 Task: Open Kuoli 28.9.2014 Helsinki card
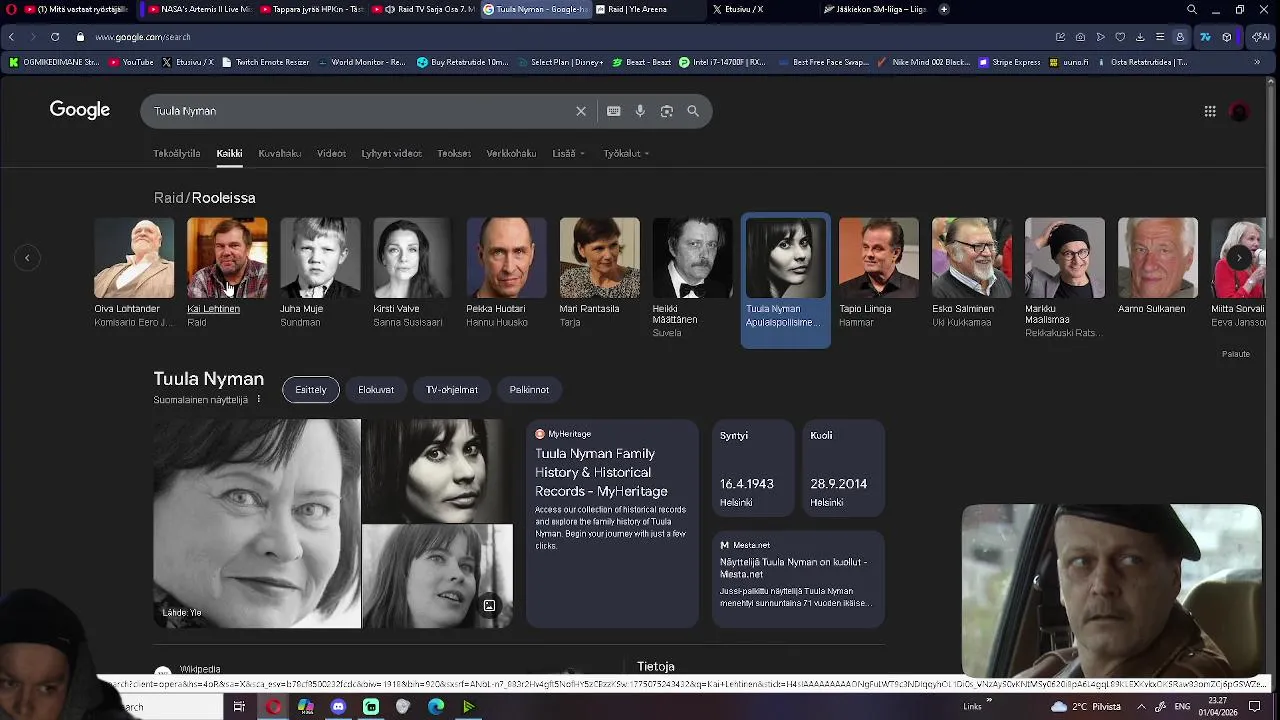pyautogui.click(x=843, y=469)
